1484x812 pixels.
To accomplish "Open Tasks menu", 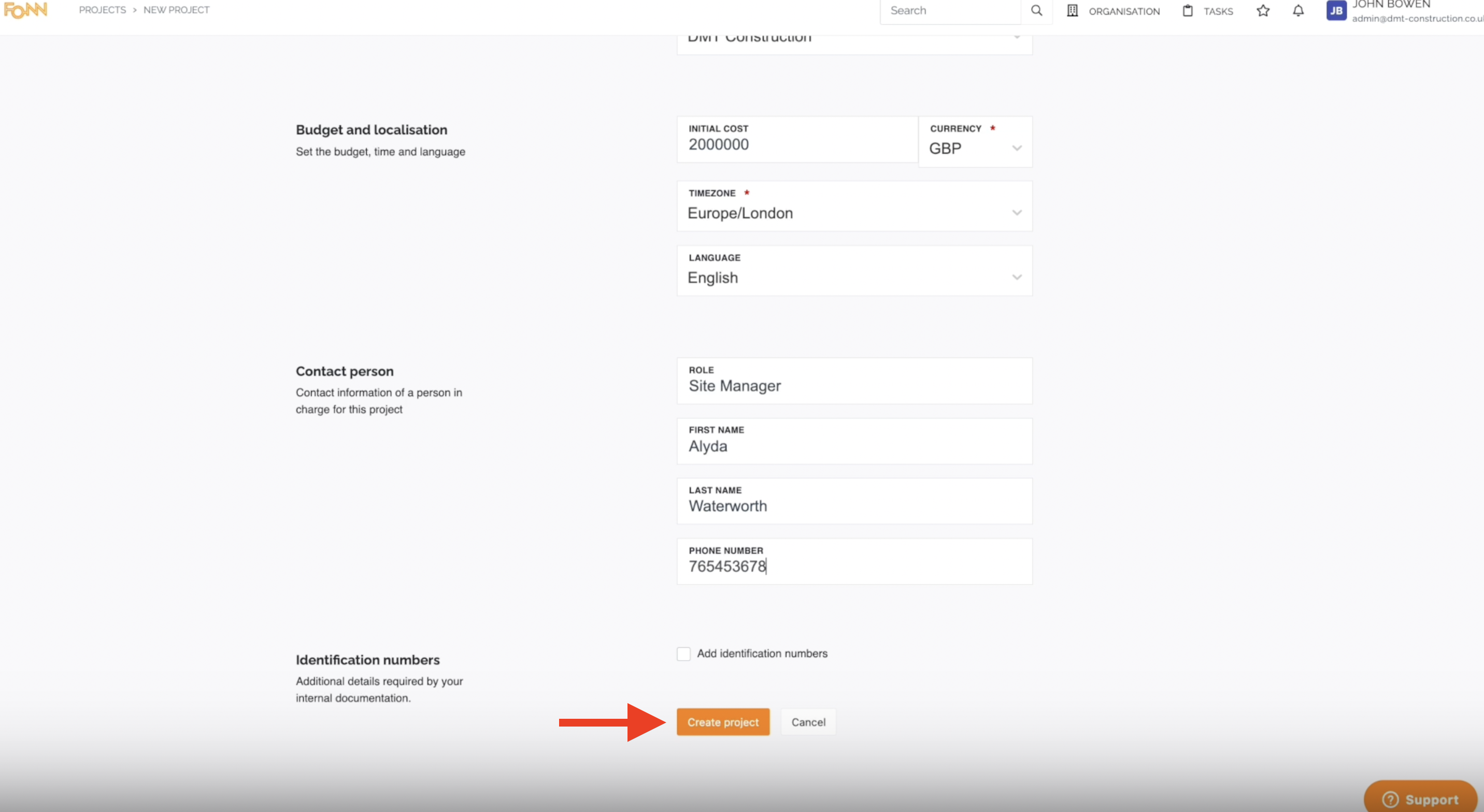I will coord(1218,11).
